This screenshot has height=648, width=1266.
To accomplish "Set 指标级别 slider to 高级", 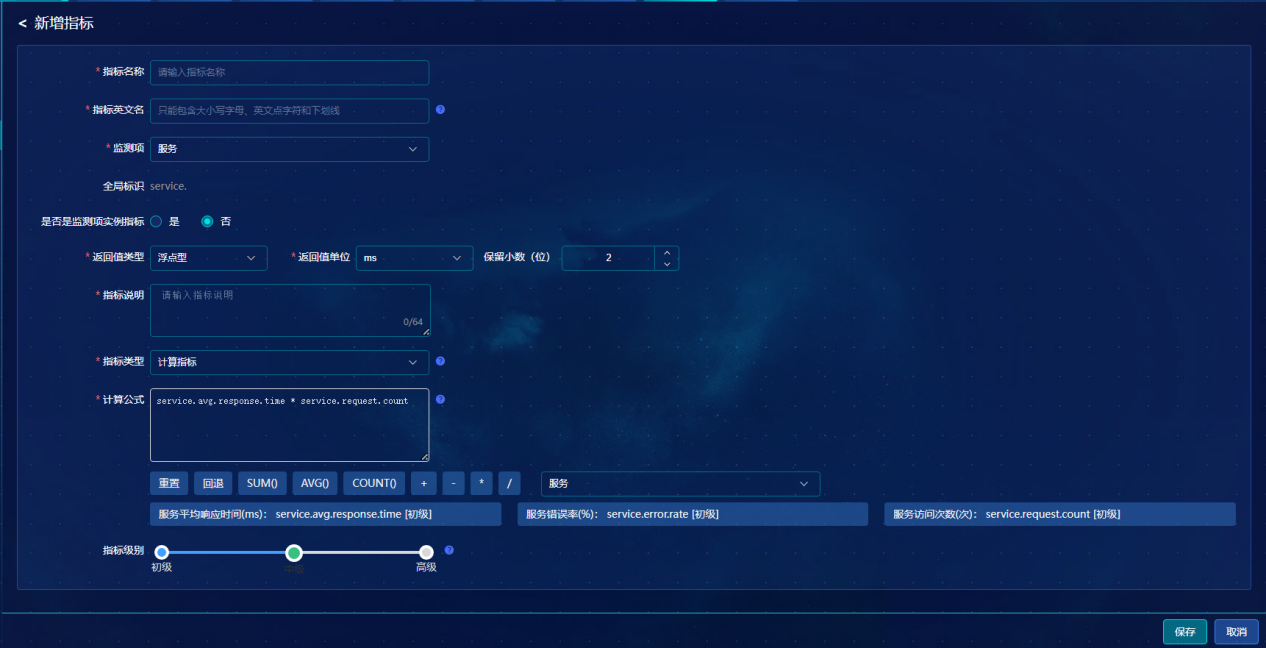I will click(x=426, y=552).
